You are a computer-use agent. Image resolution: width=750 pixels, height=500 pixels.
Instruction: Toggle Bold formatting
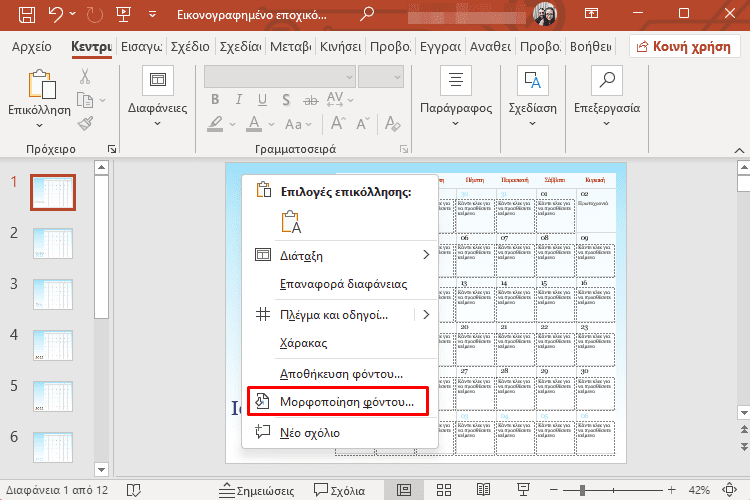[215, 100]
